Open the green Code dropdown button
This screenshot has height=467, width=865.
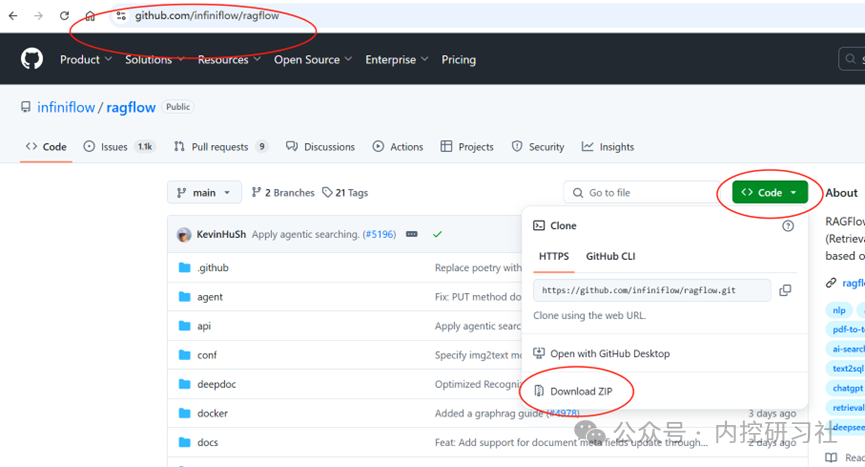pyautogui.click(x=770, y=192)
